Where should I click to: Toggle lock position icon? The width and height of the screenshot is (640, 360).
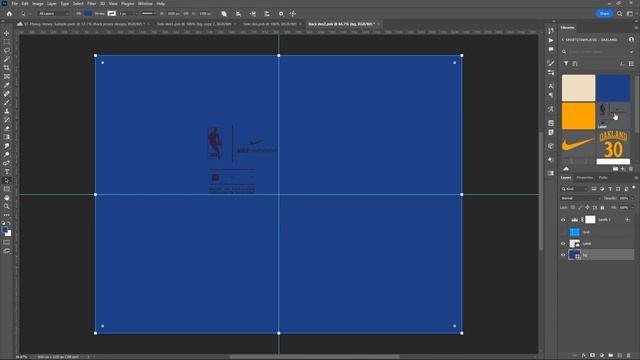(587, 207)
